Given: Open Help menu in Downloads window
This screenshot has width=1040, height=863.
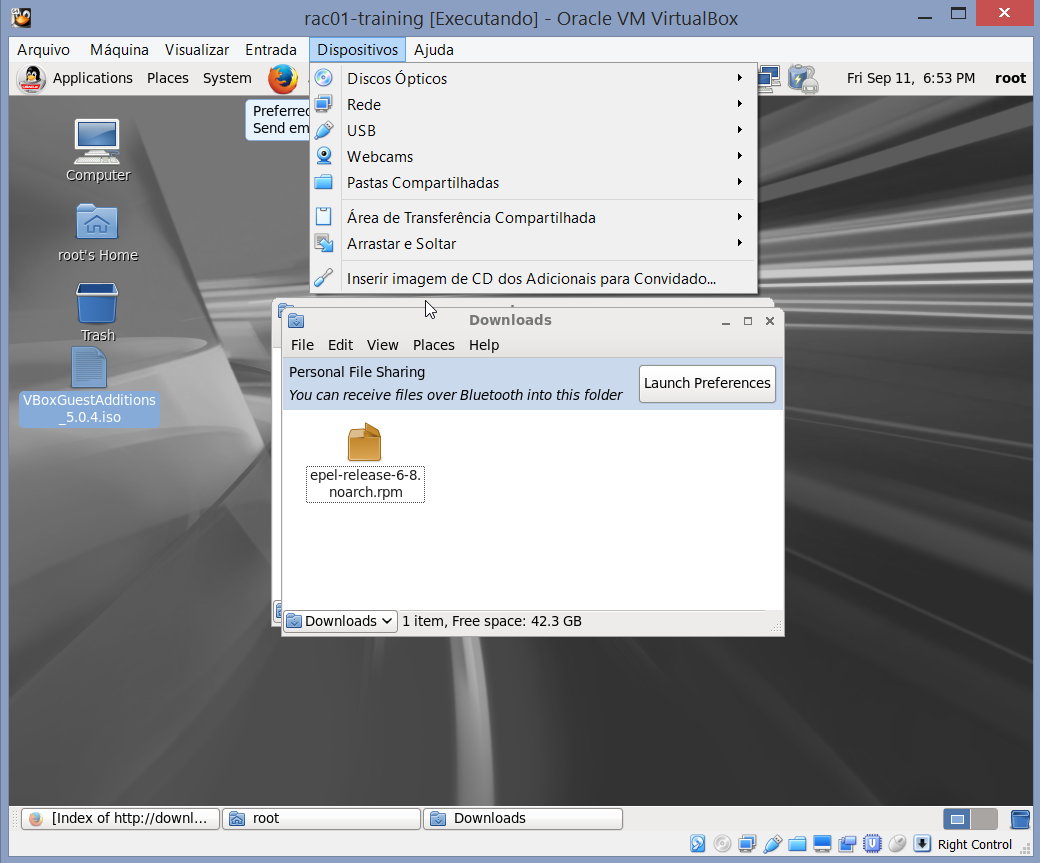Looking at the screenshot, I should pyautogui.click(x=484, y=345).
